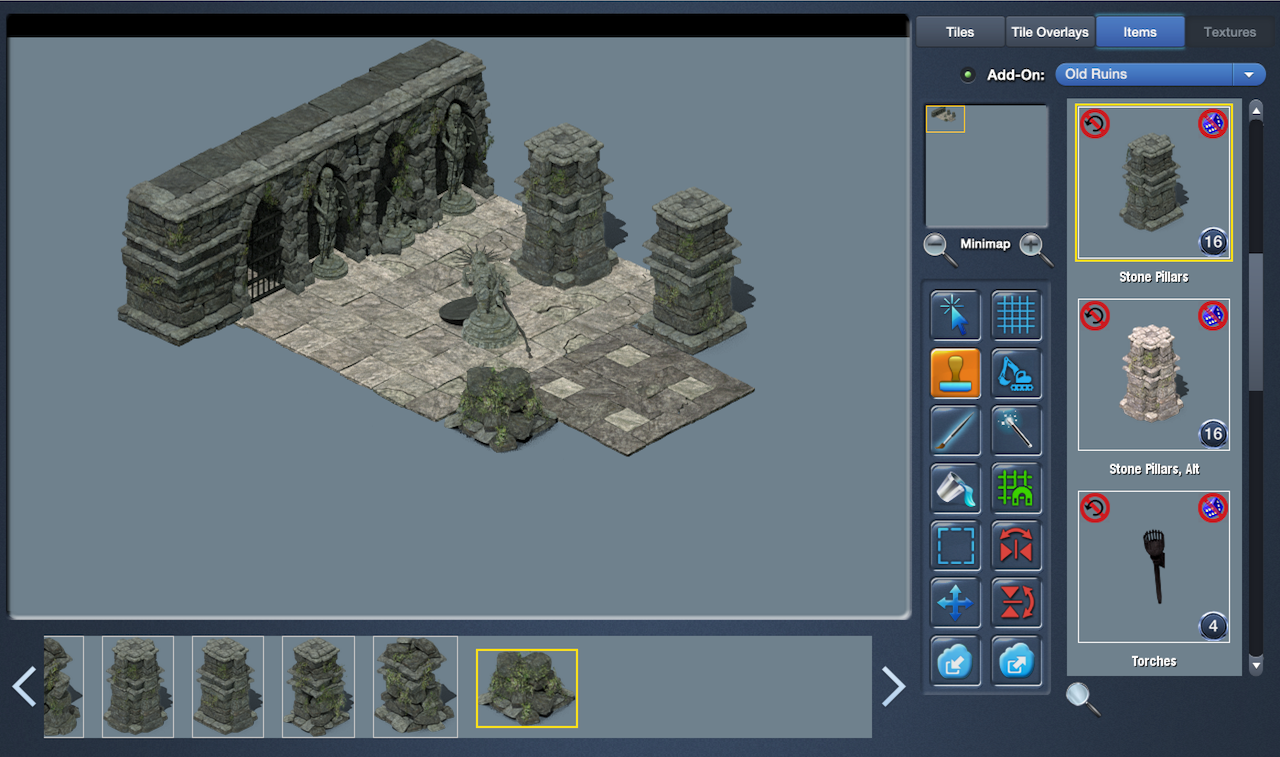Viewport: 1280px width, 757px height.
Task: Click the 'Stone Pillars, Alt' label text
Action: click(x=1154, y=469)
